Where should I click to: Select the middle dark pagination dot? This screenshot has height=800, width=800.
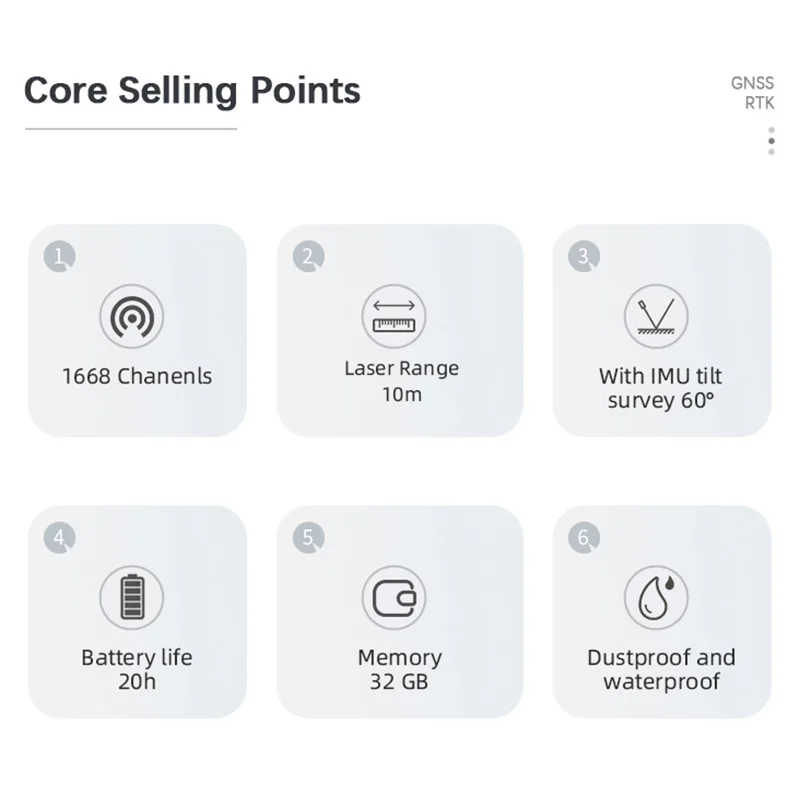coord(771,141)
